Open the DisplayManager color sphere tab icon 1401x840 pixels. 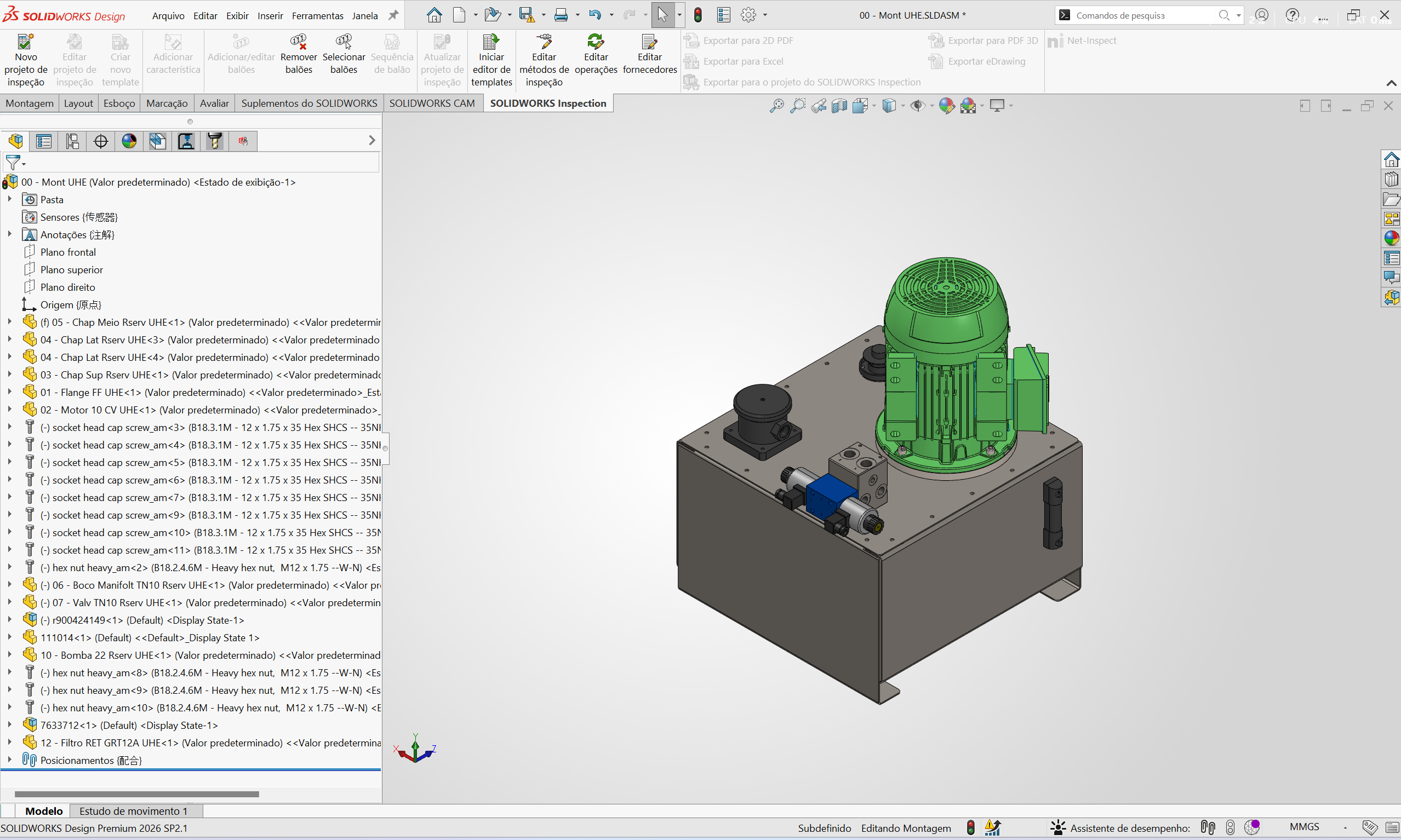(129, 141)
